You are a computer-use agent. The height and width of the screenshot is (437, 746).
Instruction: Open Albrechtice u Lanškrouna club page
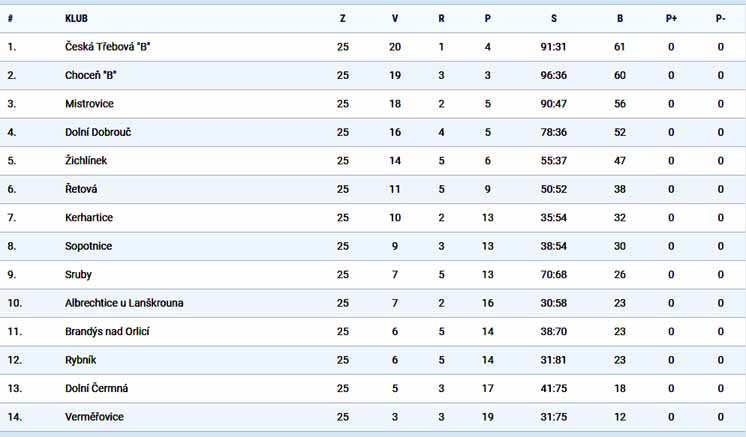124,303
